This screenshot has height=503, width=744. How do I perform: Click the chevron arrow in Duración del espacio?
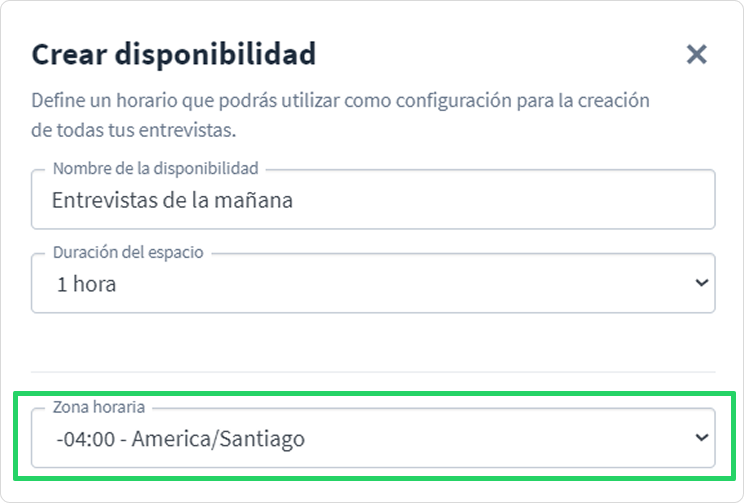coord(702,283)
